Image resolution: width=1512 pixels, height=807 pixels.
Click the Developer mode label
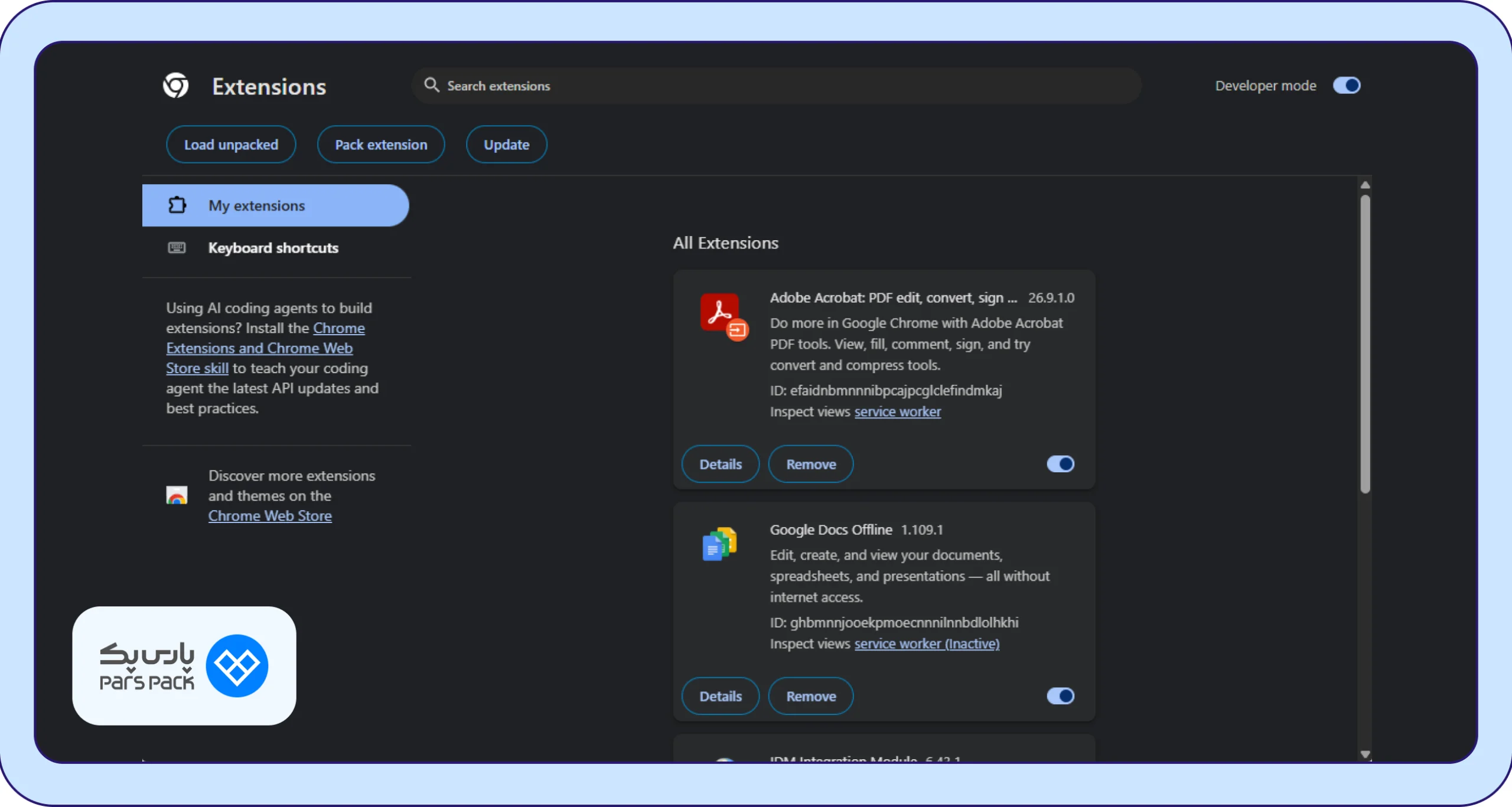coord(1266,86)
